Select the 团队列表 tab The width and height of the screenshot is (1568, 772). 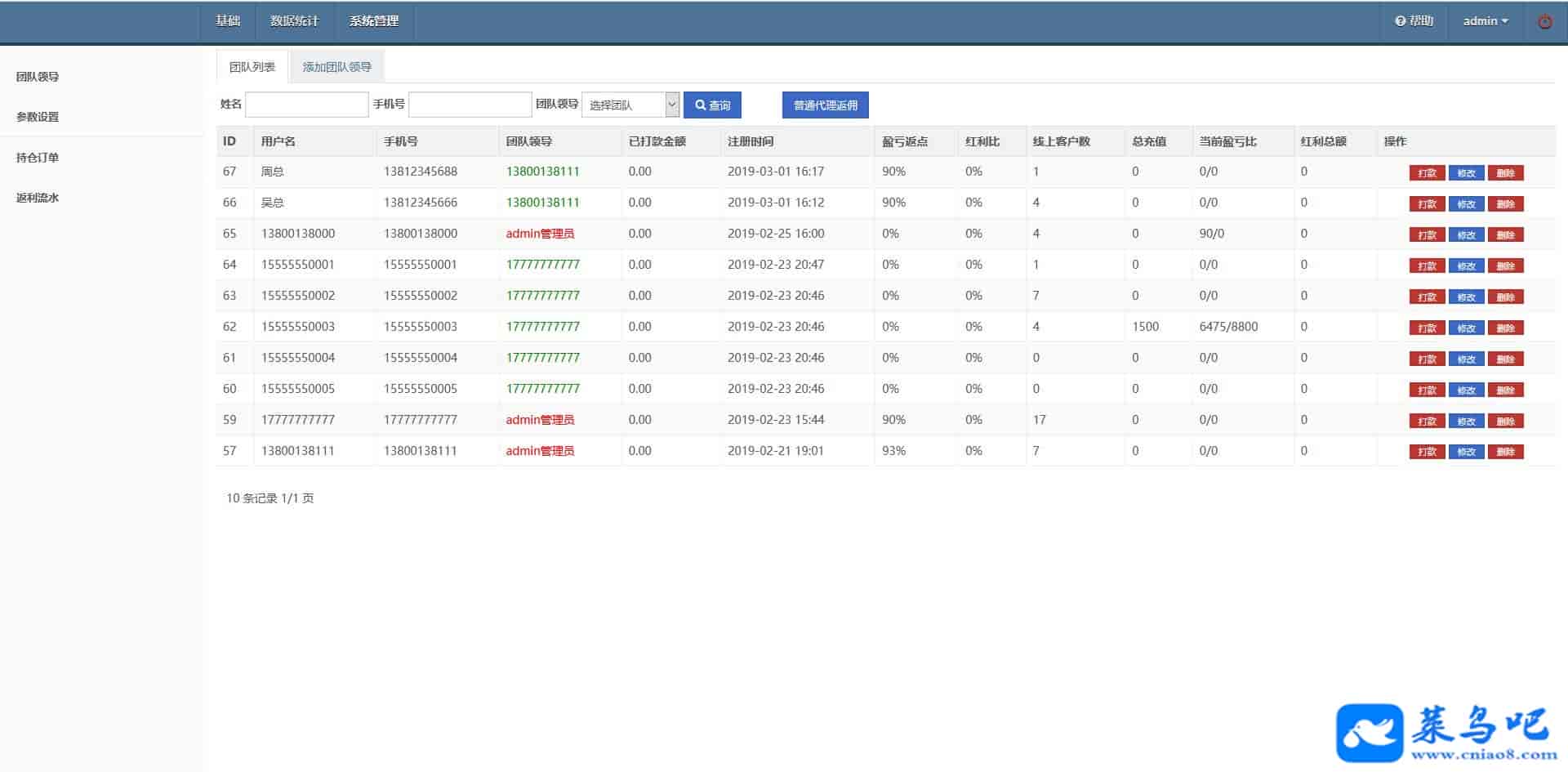coord(252,67)
